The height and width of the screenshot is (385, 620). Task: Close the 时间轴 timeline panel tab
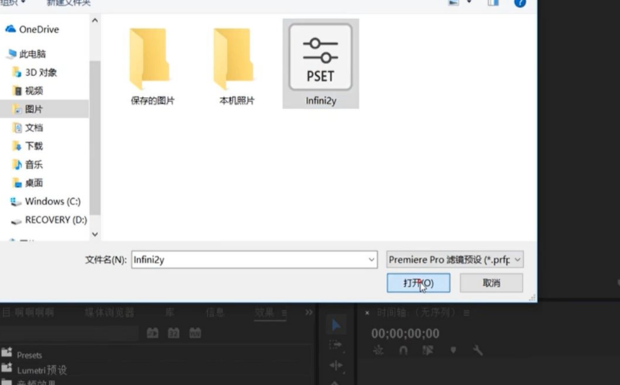pyautogui.click(x=367, y=313)
